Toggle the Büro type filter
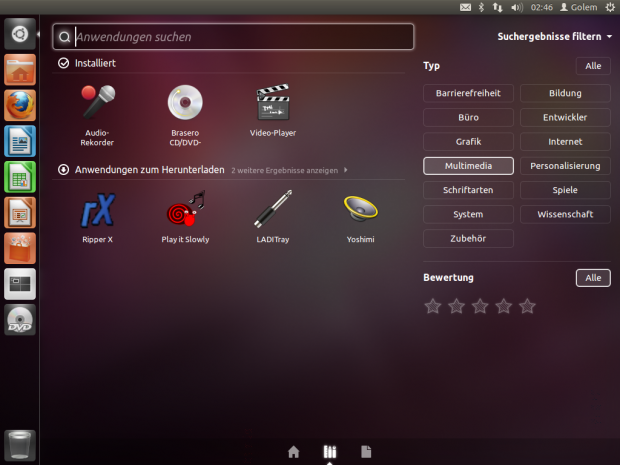 coord(468,117)
